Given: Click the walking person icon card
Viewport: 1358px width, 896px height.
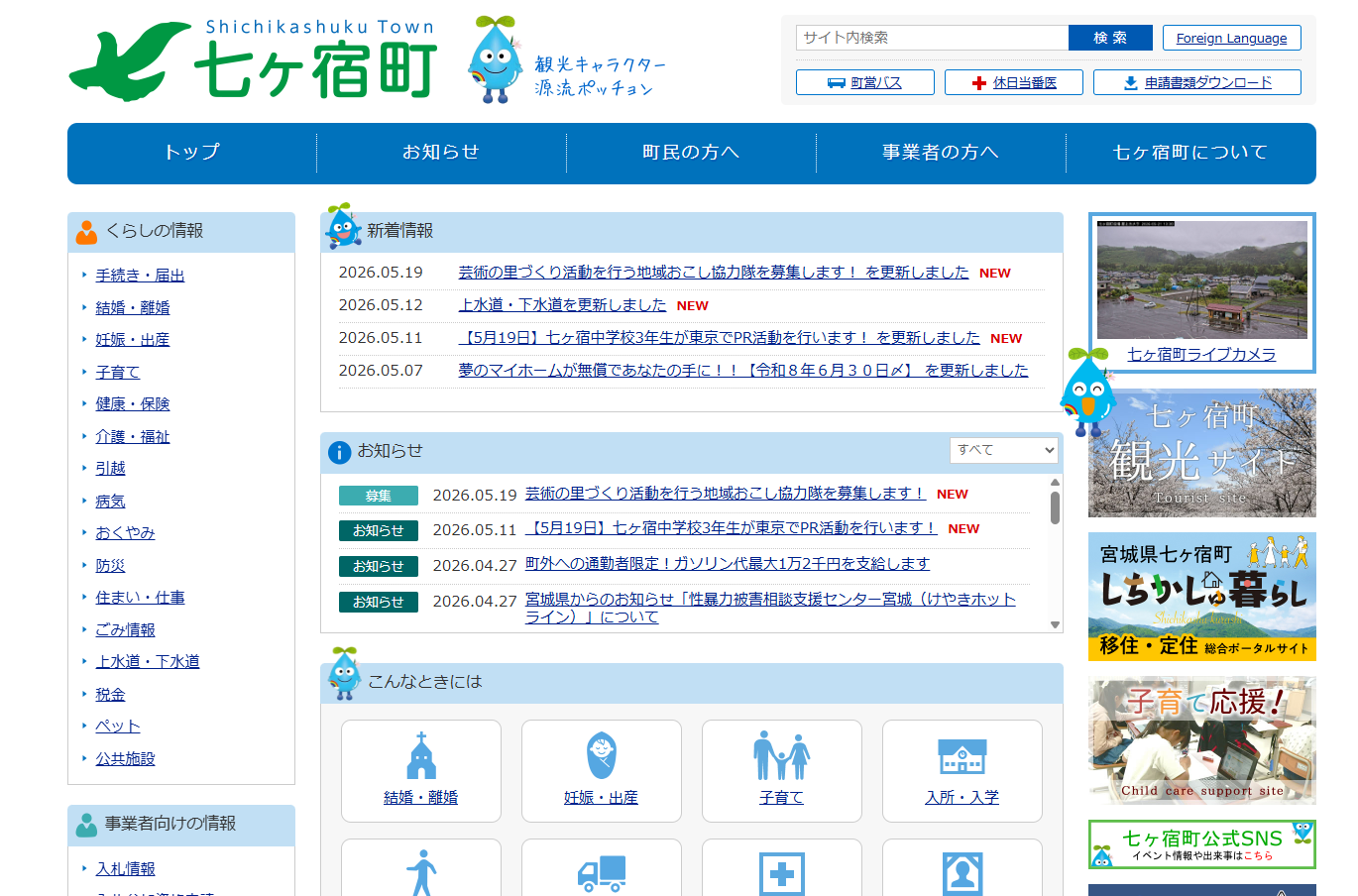Looking at the screenshot, I should point(421,871).
